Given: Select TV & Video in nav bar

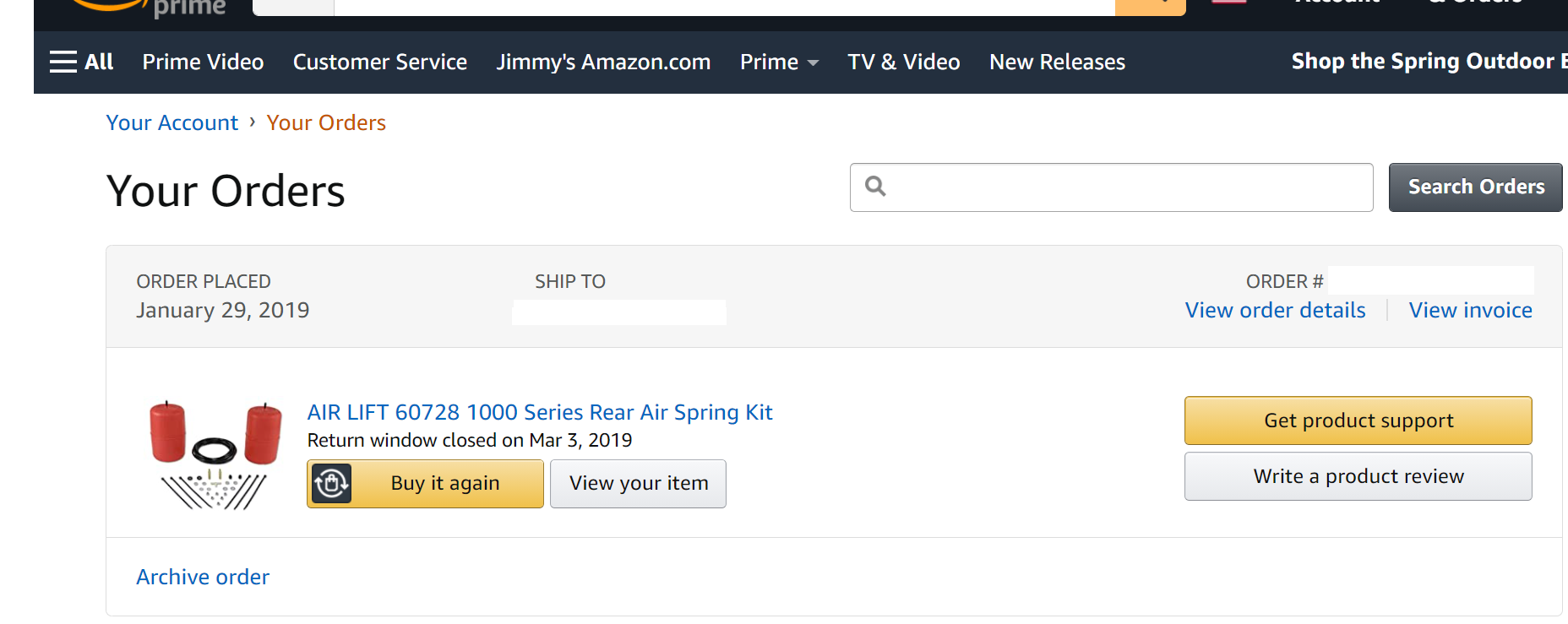Looking at the screenshot, I should [x=903, y=62].
